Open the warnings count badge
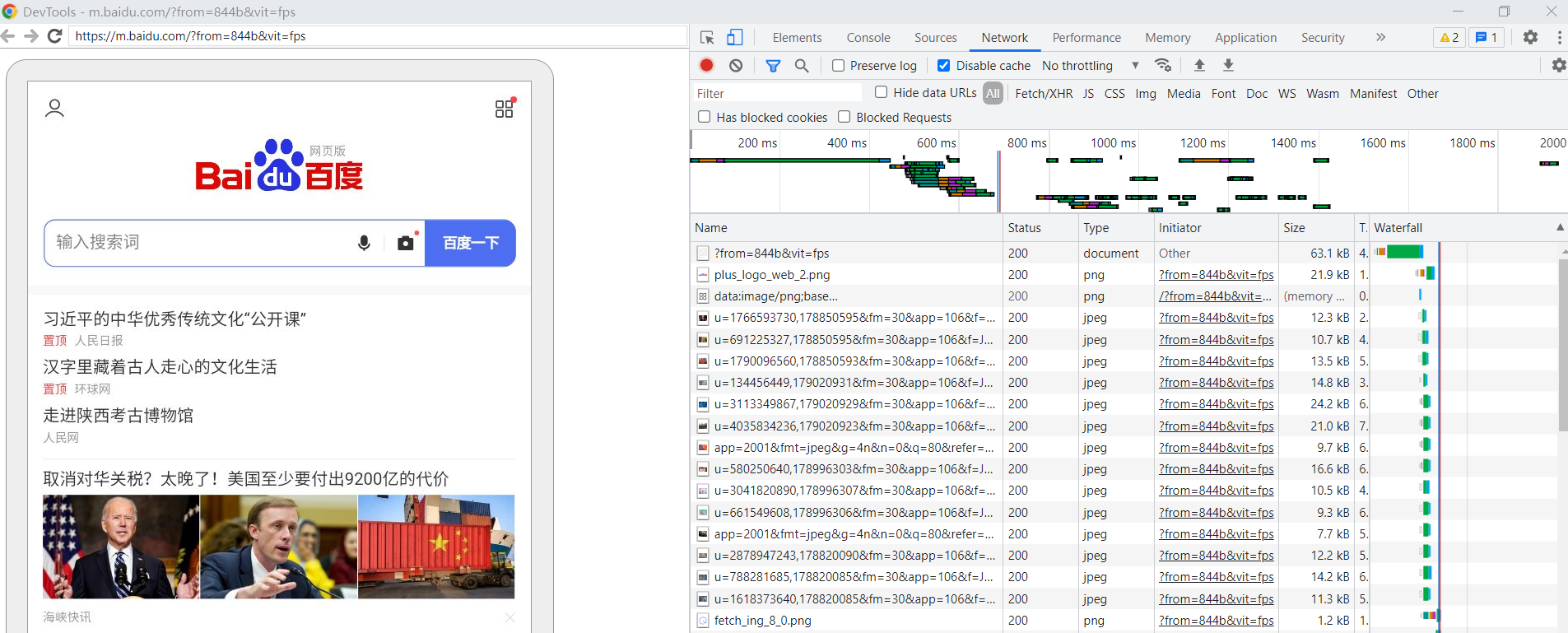This screenshot has width=1568, height=633. point(1449,38)
